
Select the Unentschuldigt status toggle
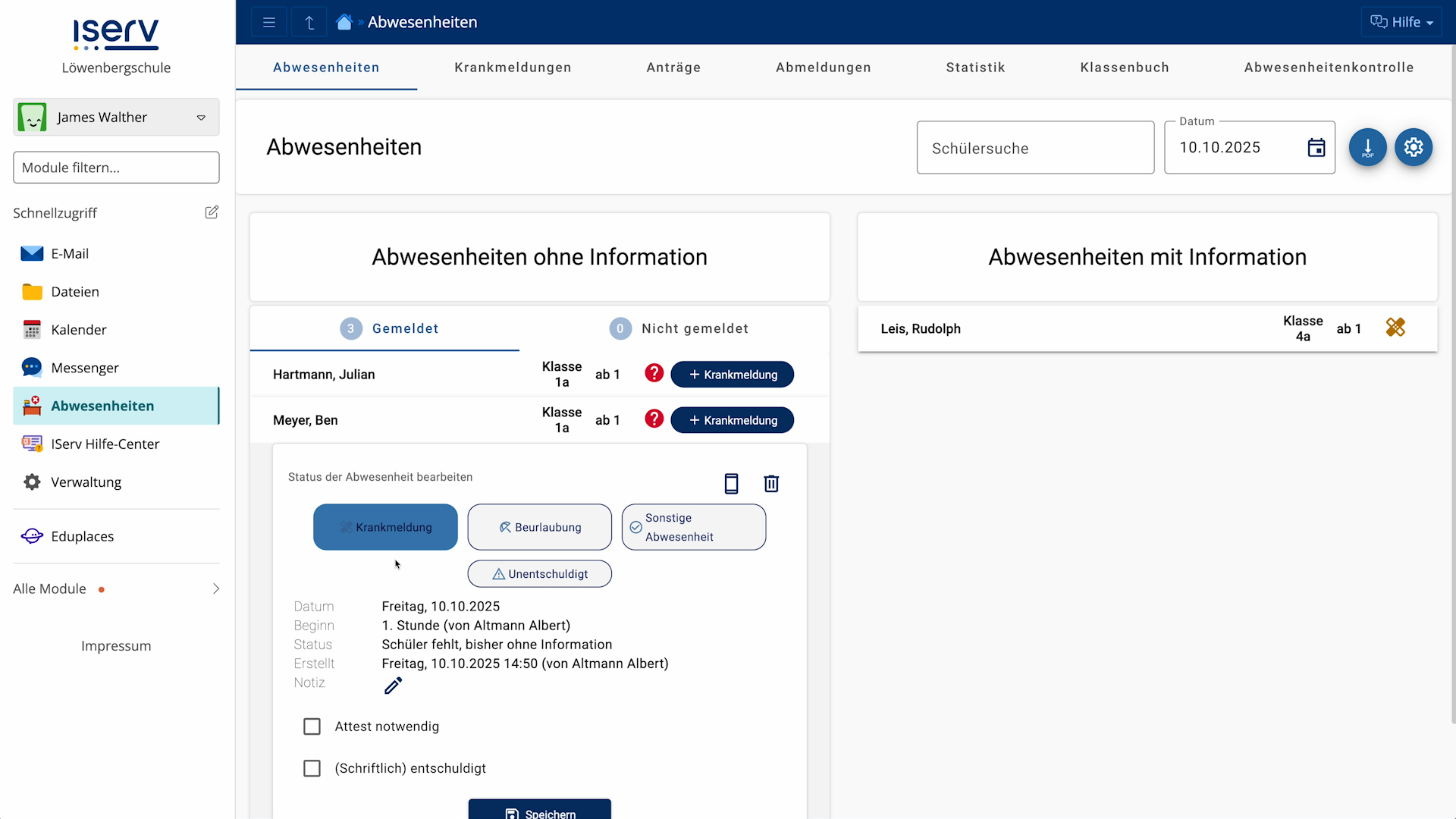coord(539,573)
